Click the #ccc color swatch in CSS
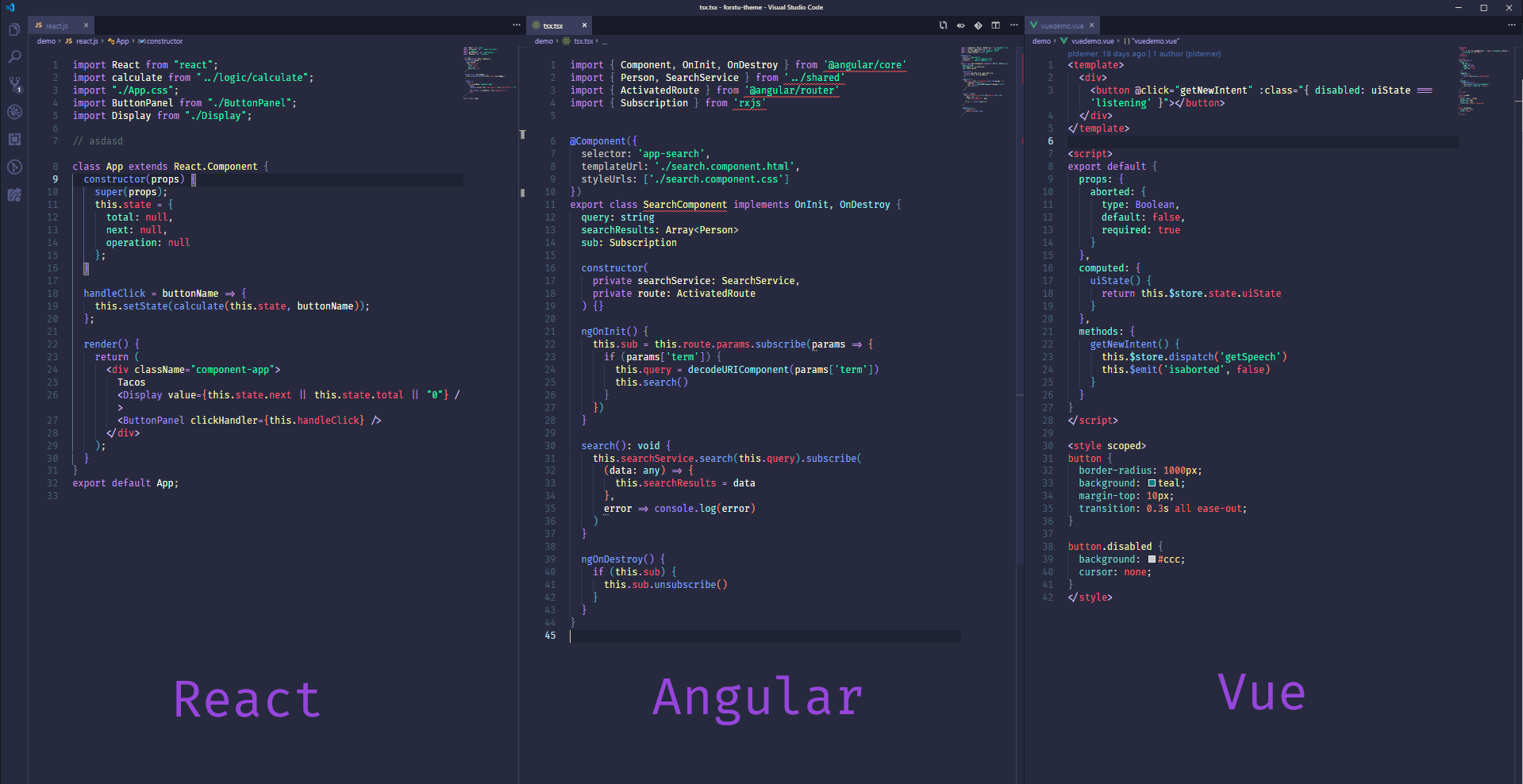 pyautogui.click(x=1152, y=559)
